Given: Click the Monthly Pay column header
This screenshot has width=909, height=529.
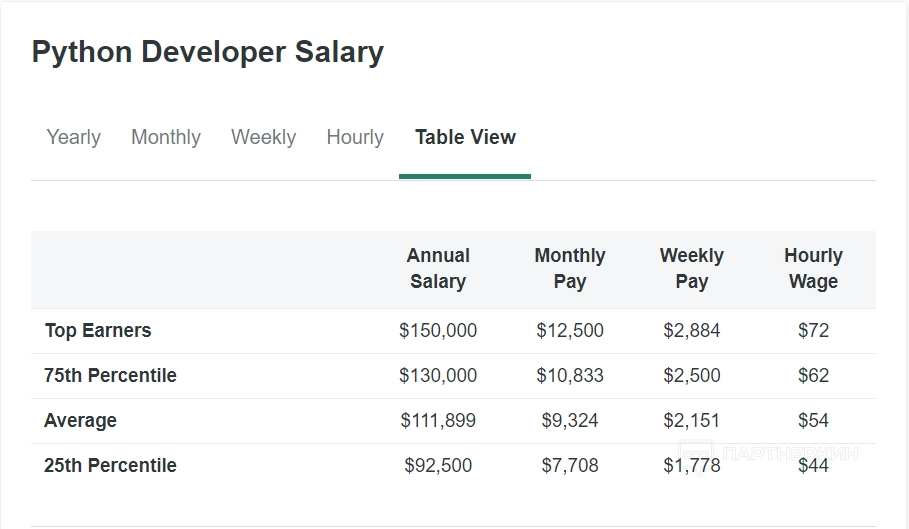Looking at the screenshot, I should click(x=569, y=268).
